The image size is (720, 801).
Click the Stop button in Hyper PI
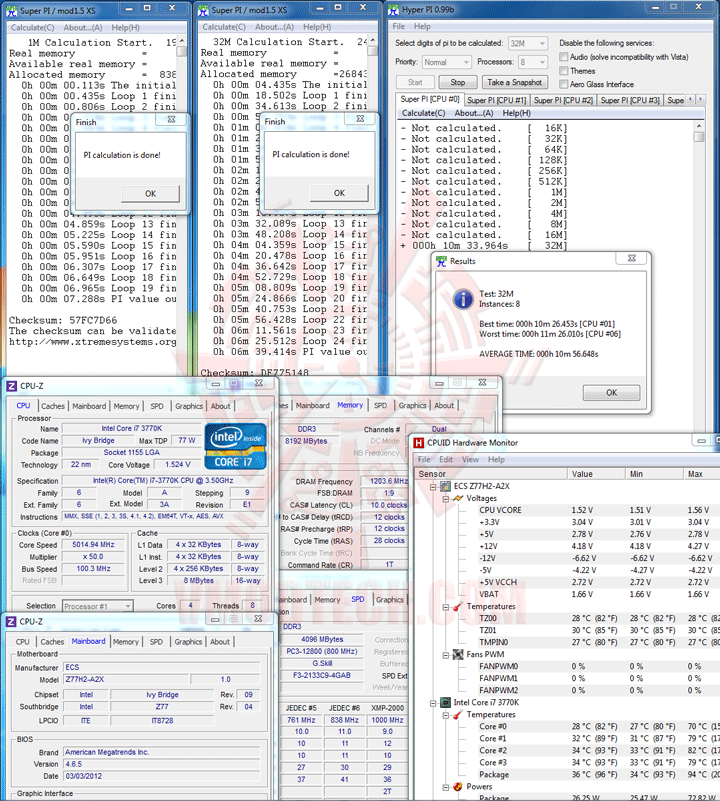458,82
